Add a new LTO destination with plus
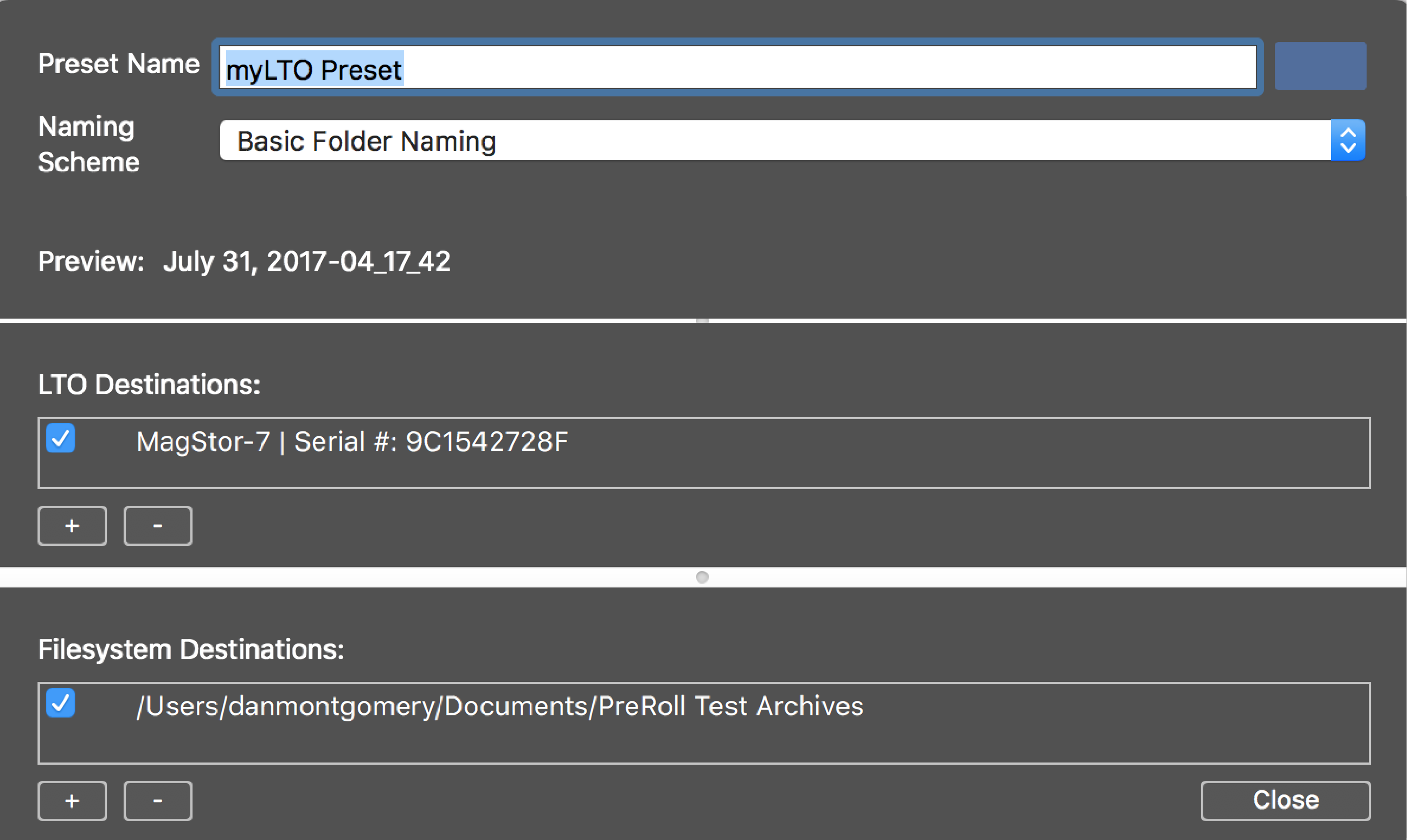The height and width of the screenshot is (840, 1408). [72, 526]
